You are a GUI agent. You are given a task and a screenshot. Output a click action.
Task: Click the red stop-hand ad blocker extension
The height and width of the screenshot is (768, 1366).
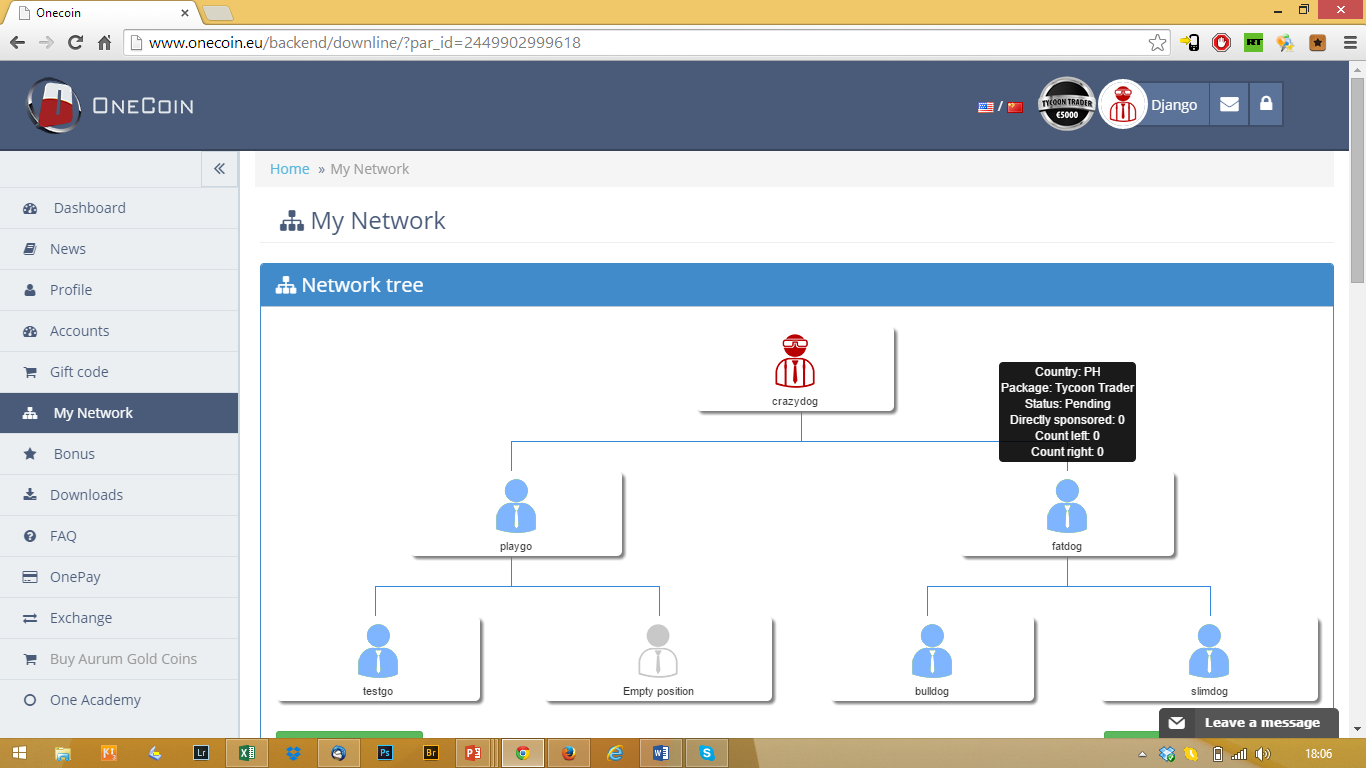tap(1221, 43)
